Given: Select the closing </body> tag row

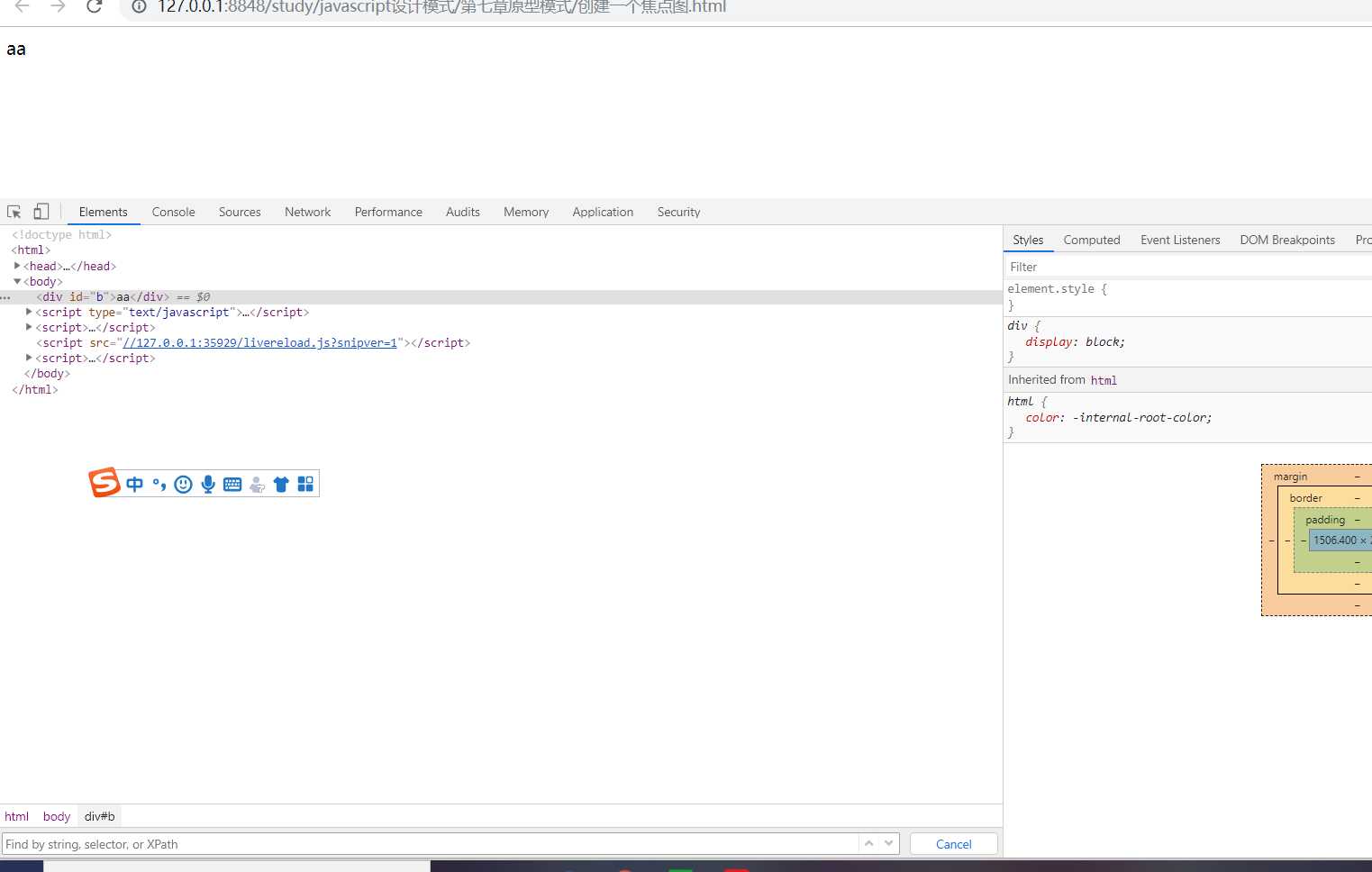Looking at the screenshot, I should pyautogui.click(x=47, y=374).
